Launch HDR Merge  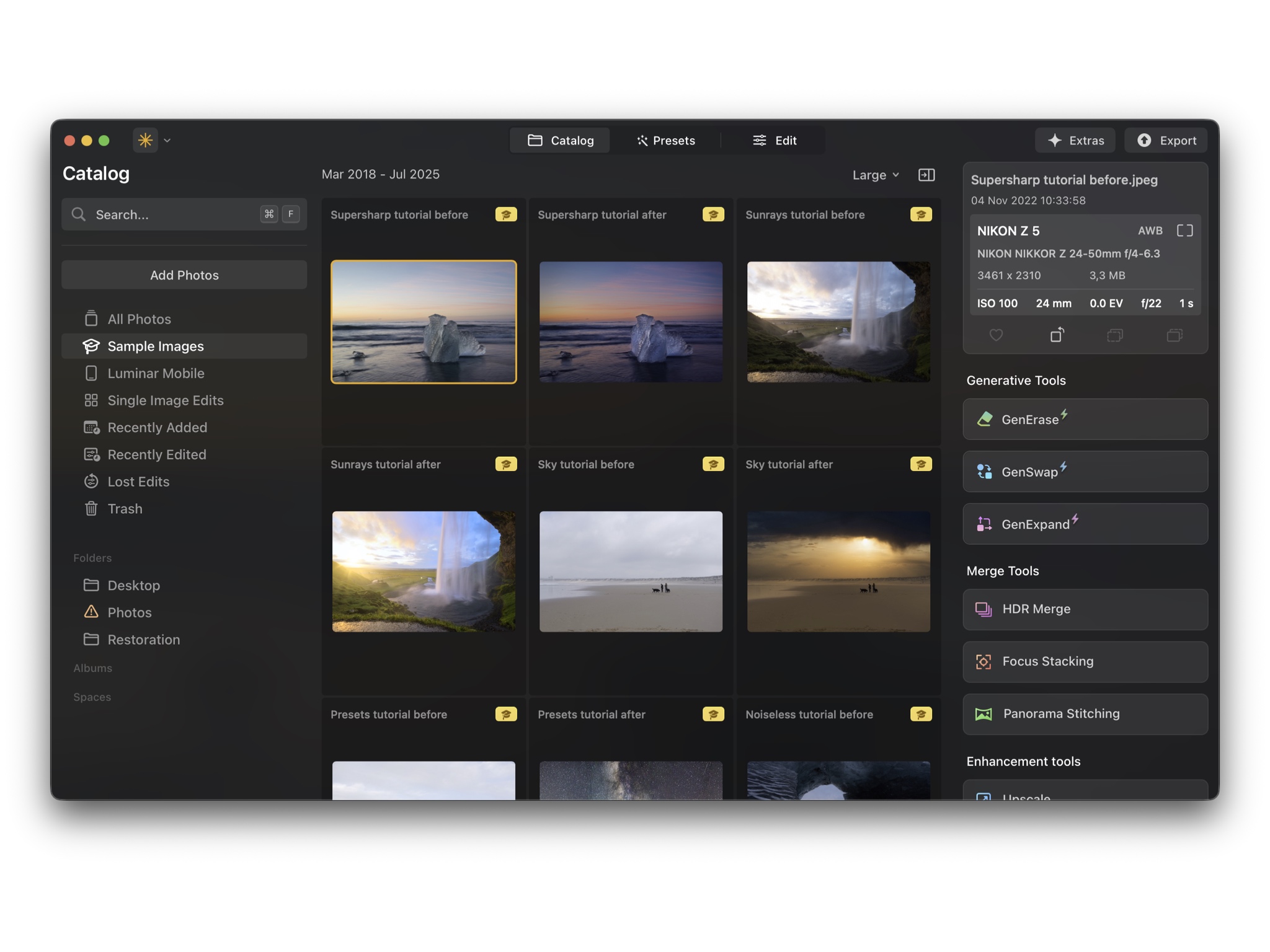coord(1085,609)
